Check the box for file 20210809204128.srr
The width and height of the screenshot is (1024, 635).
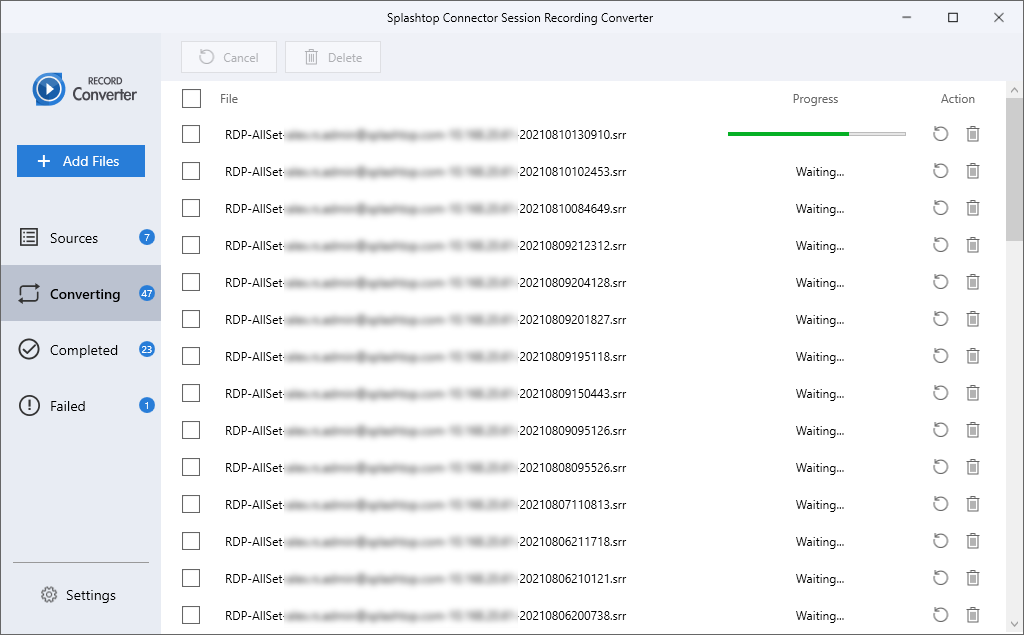191,282
